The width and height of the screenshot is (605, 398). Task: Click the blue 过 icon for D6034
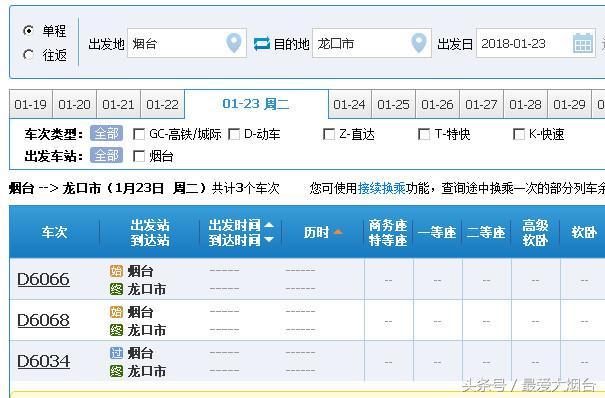pos(116,353)
